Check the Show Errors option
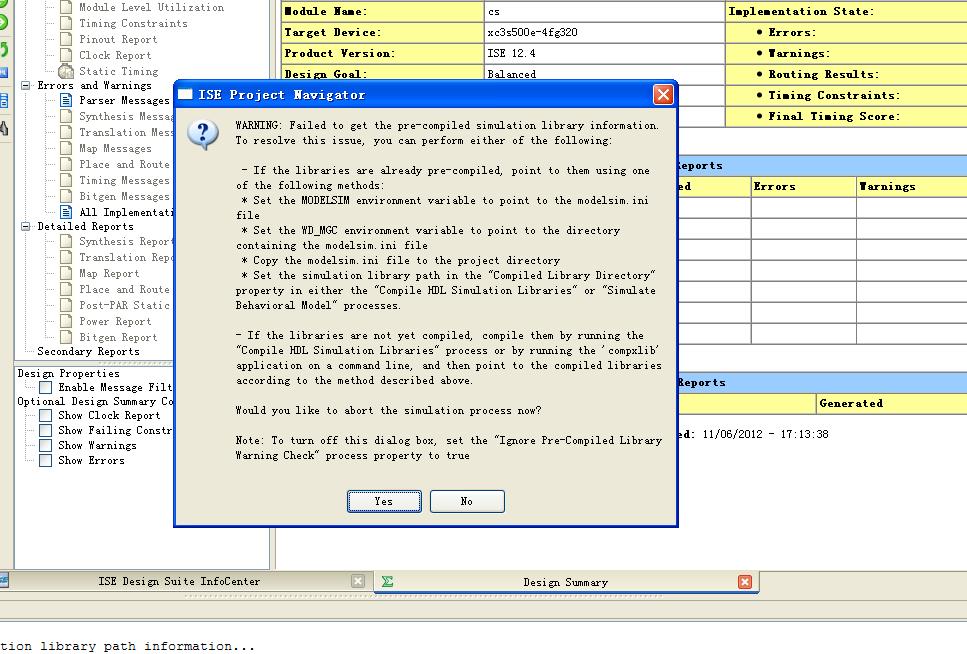 click(45, 460)
